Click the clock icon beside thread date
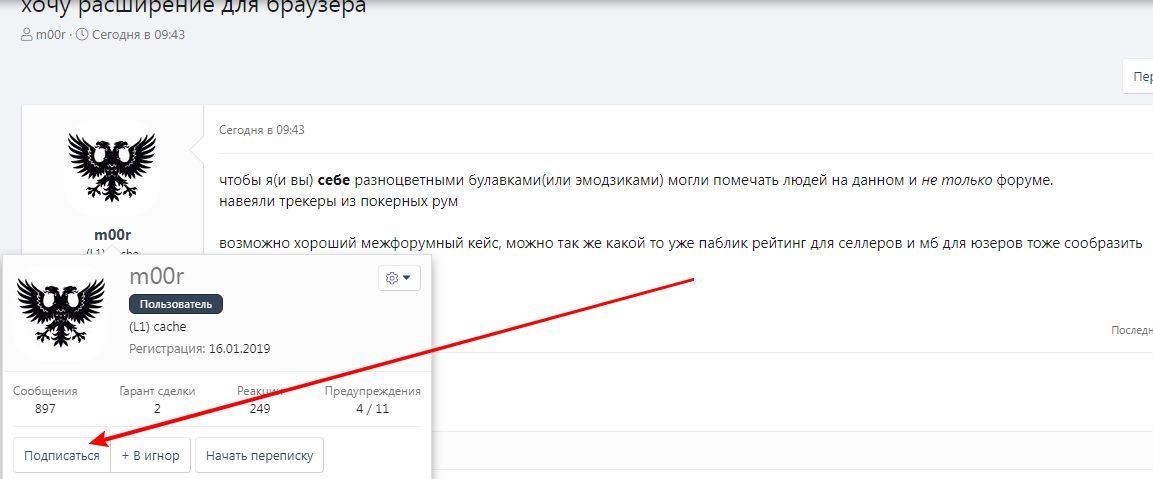Viewport: 1153px width, 479px height. coord(82,35)
